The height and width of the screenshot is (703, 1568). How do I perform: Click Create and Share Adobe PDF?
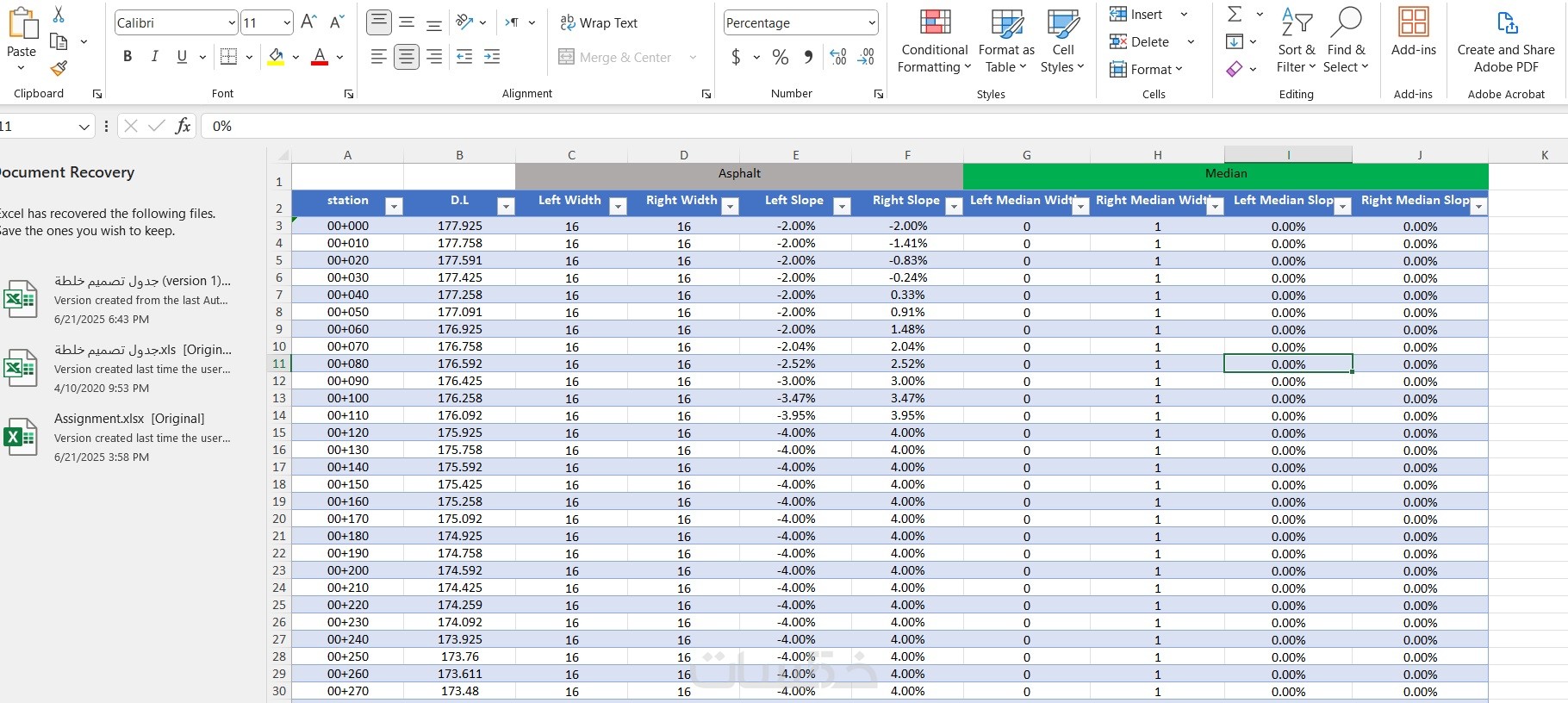coord(1506,40)
